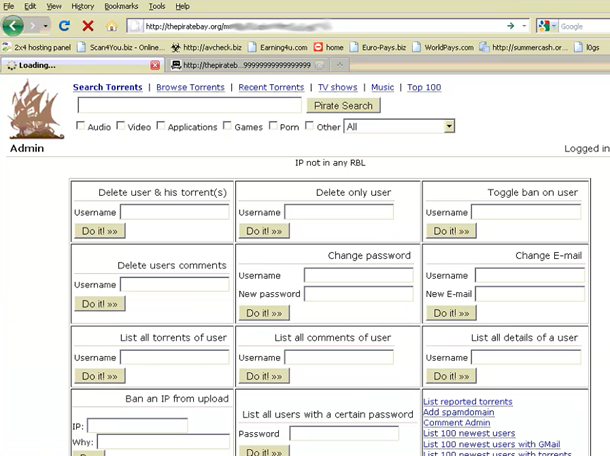The image size is (610, 456).
Task: Open the Edit menu
Action: (x=30, y=6)
